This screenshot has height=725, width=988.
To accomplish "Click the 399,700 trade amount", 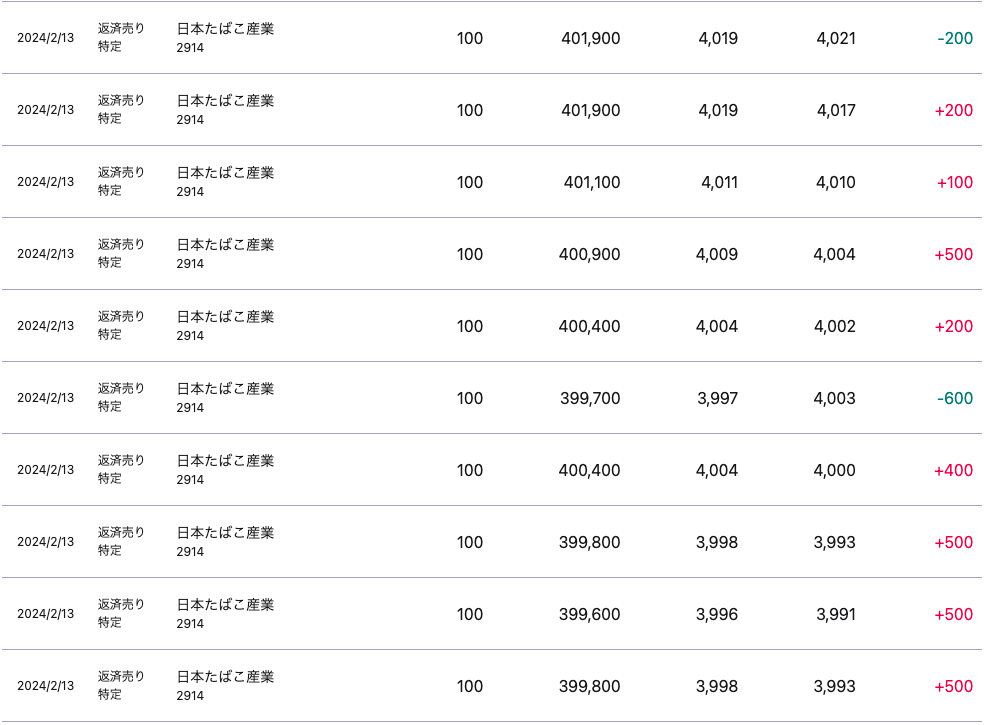I will 590,399.
